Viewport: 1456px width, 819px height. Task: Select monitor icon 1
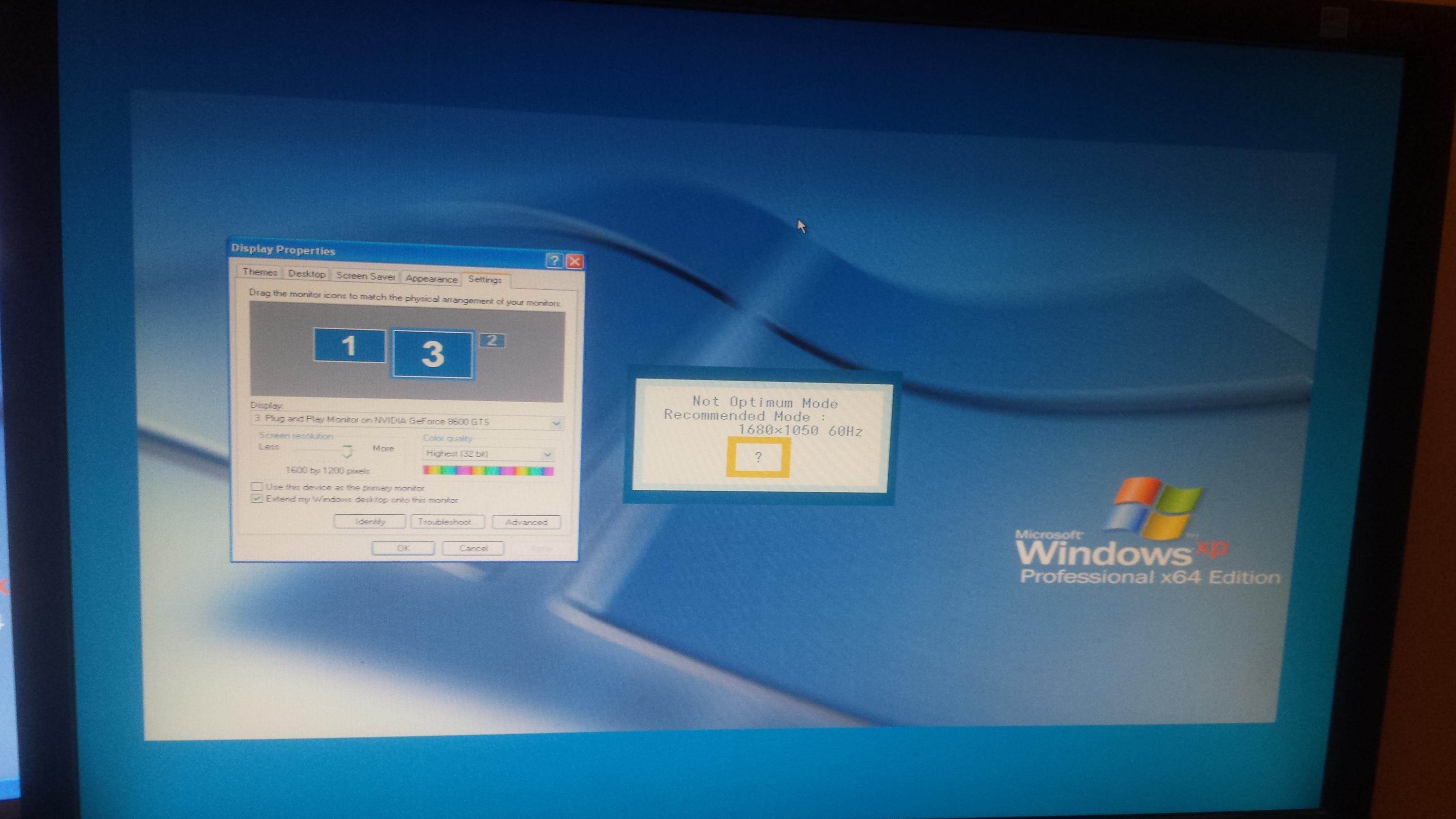click(349, 345)
